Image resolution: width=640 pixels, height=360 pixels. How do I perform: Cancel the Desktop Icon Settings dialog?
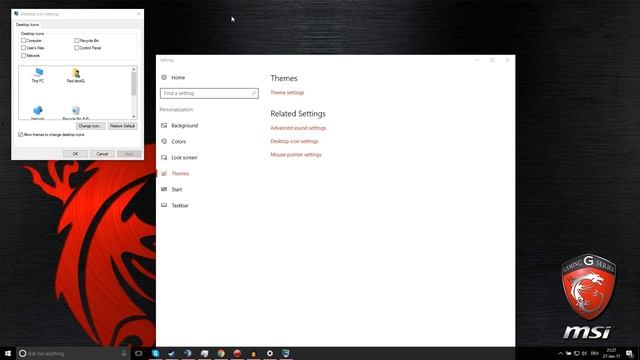(x=102, y=154)
